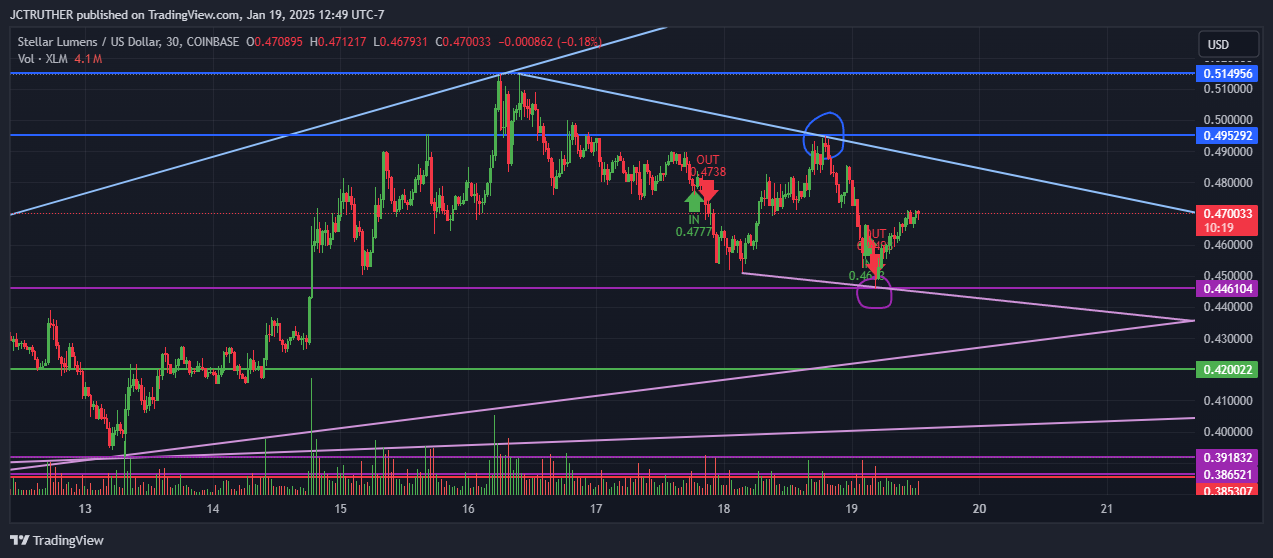Click date 14 on the time axis
The image size is (1273, 558).
pos(213,509)
